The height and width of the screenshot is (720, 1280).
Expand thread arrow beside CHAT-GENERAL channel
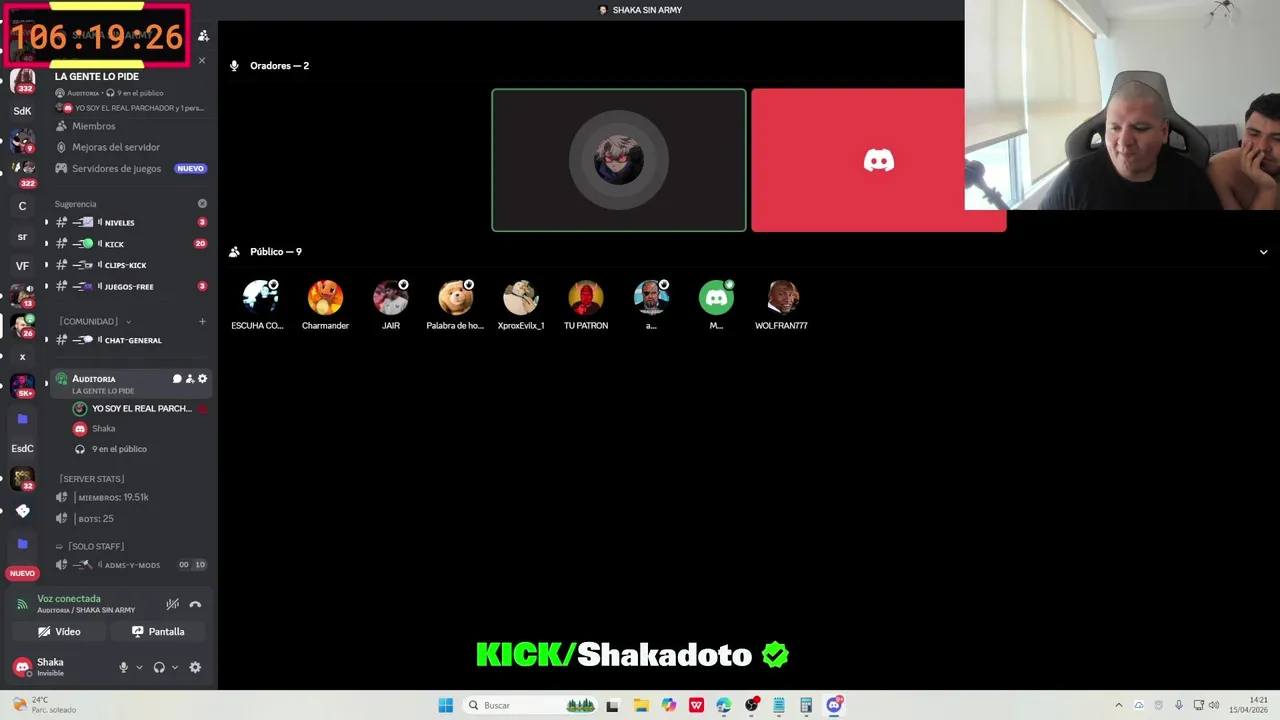pyautogui.click(x=46, y=340)
